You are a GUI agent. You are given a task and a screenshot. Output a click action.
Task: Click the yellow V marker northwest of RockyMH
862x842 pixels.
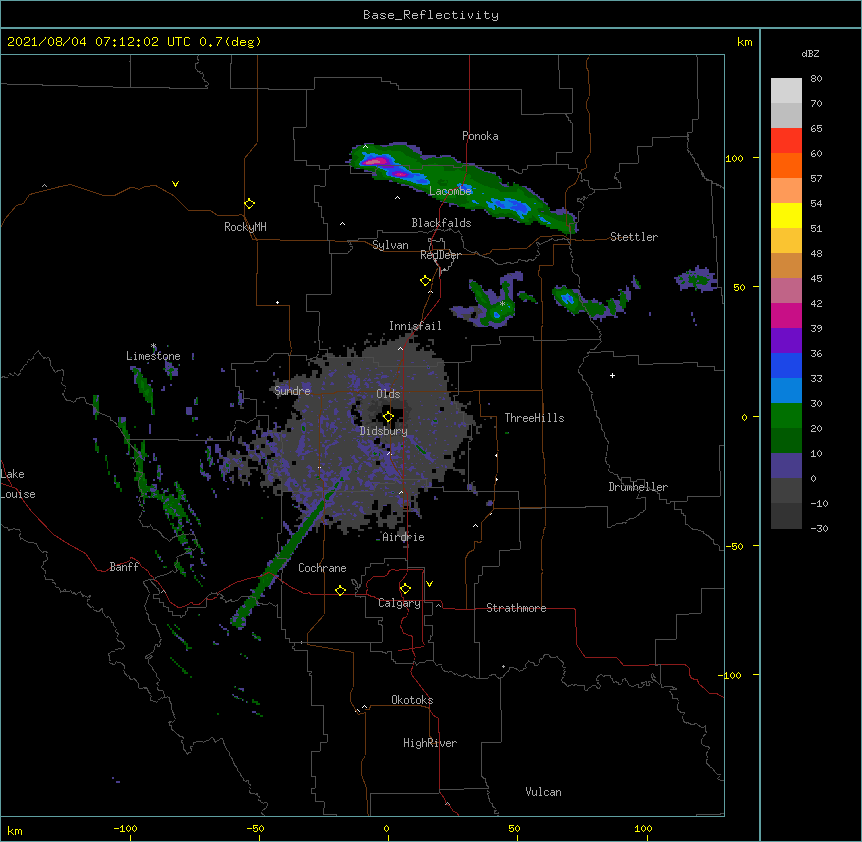click(x=175, y=184)
